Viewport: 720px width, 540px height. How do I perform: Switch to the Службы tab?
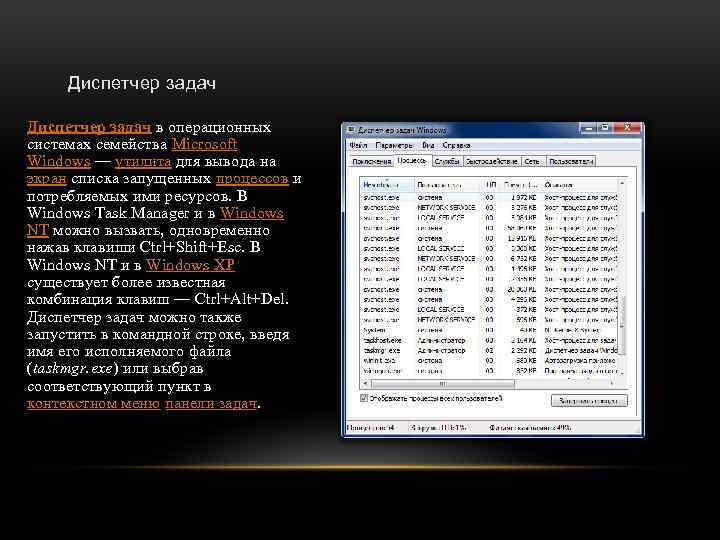(x=447, y=162)
